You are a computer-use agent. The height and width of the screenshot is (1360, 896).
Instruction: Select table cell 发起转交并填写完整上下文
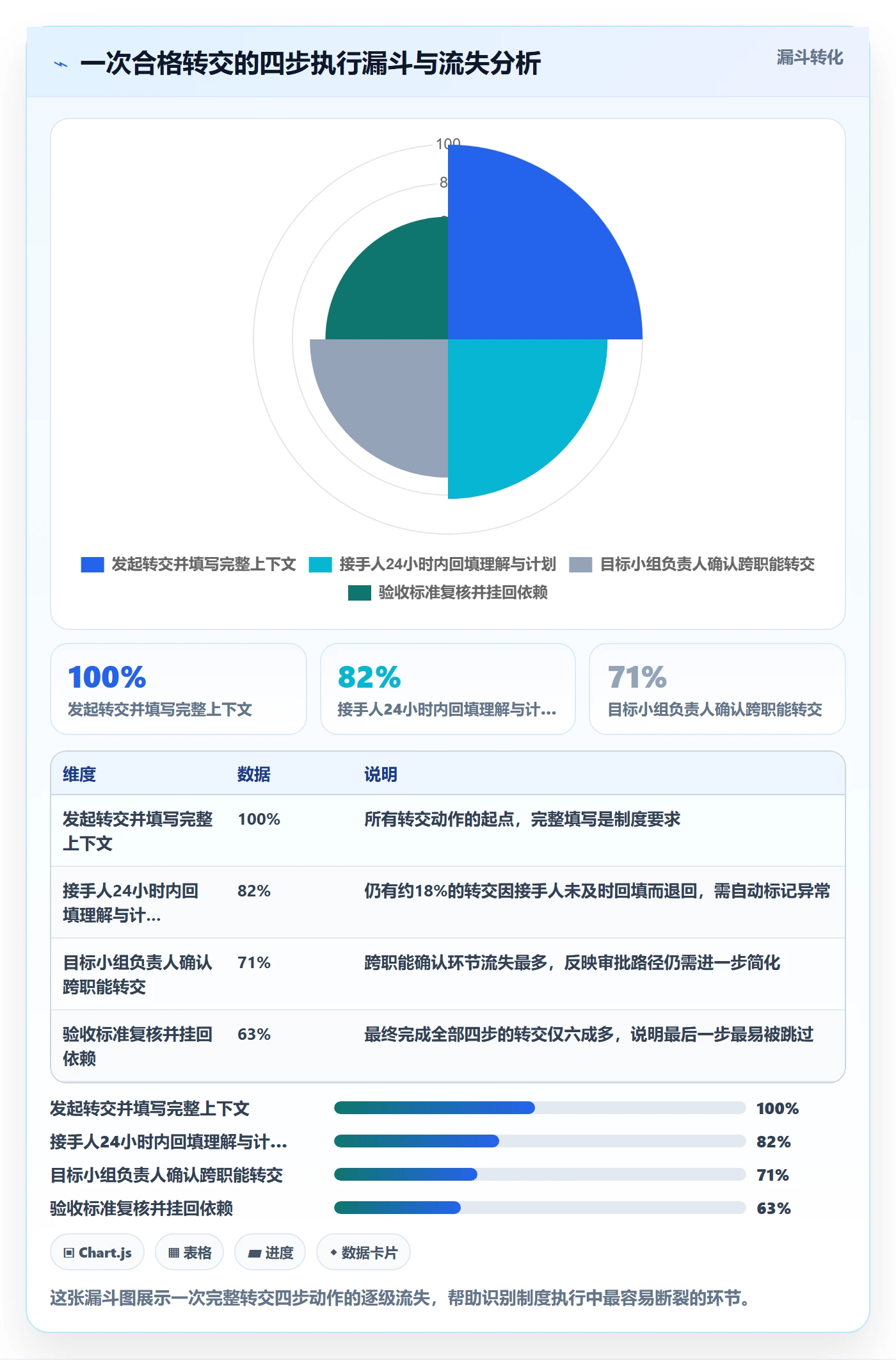click(x=138, y=831)
